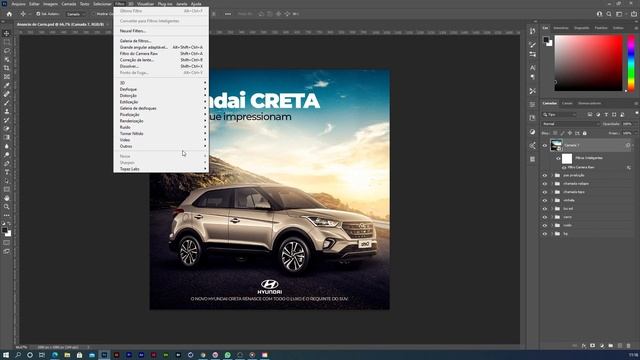
Task: Select the Pen tool
Action: [7, 163]
